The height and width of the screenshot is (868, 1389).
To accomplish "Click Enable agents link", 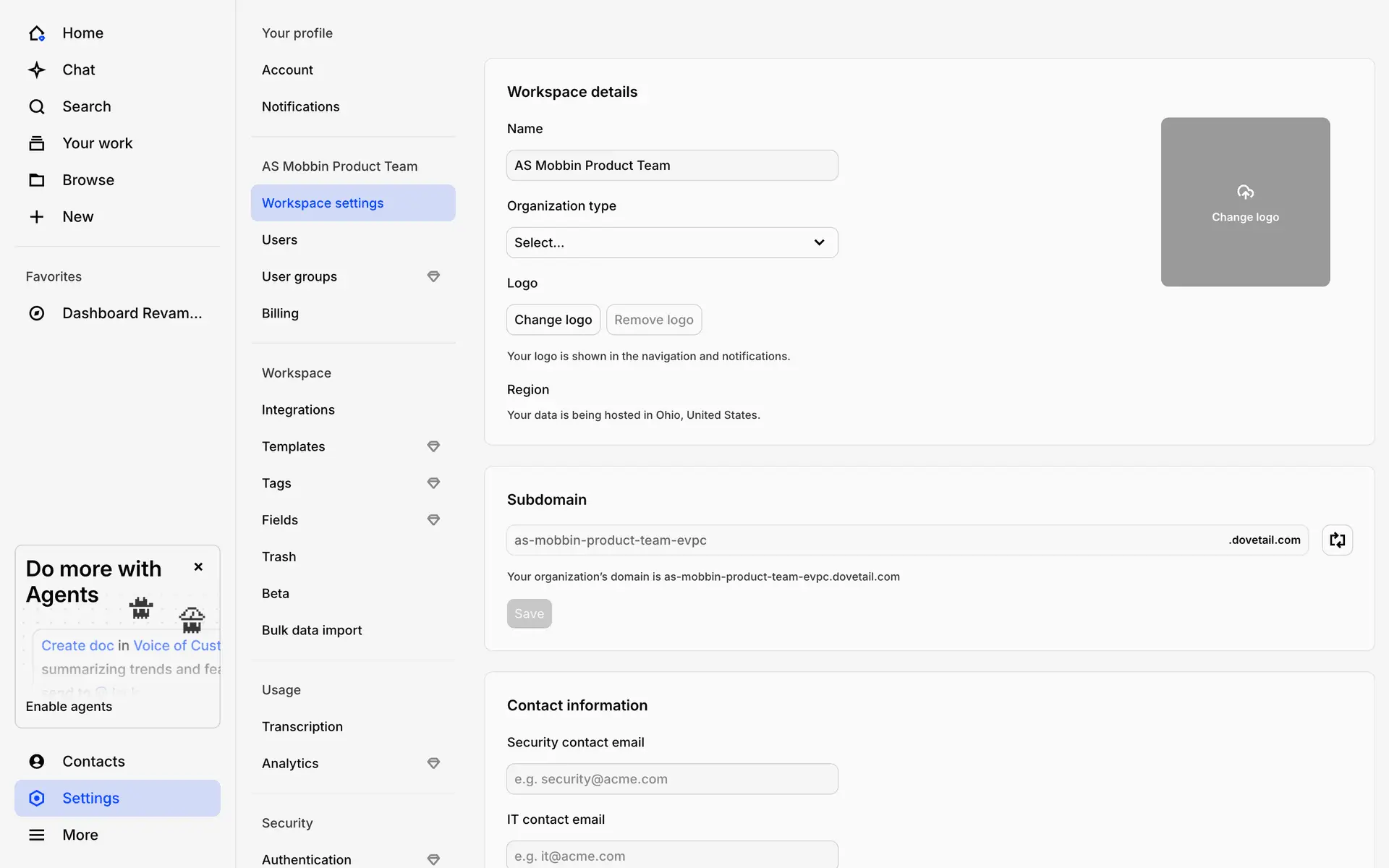I will [x=69, y=707].
